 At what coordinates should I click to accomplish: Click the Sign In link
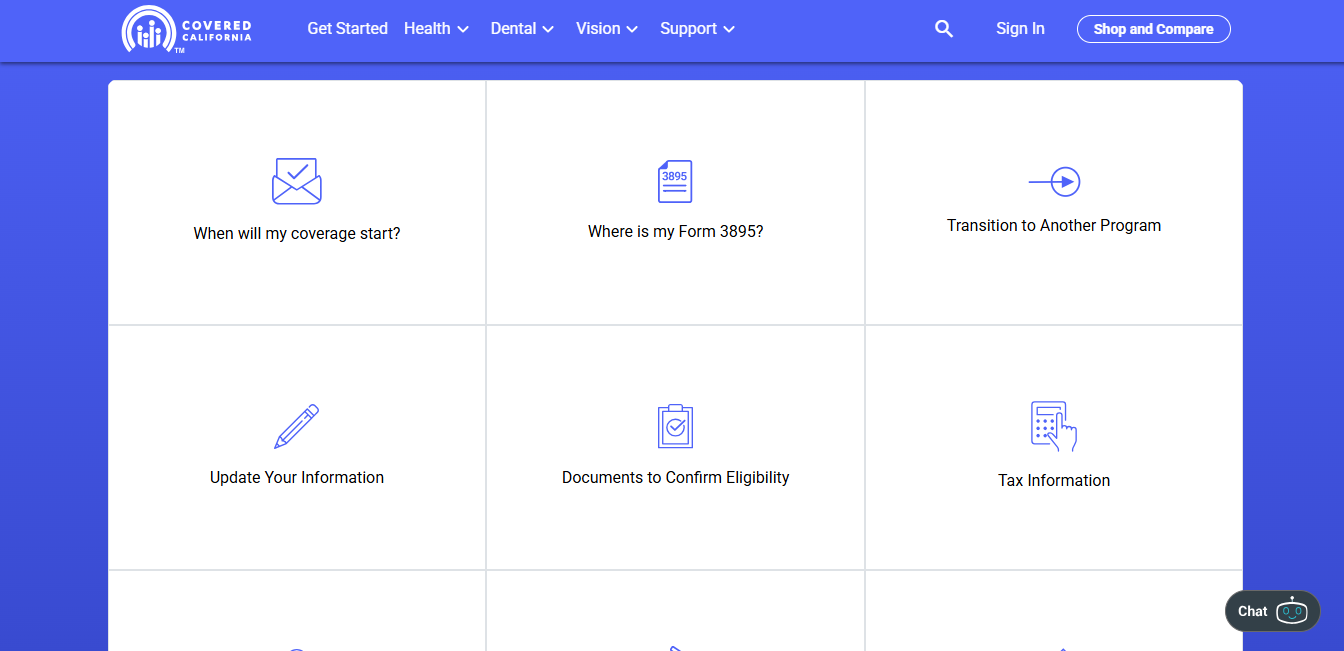point(1020,29)
